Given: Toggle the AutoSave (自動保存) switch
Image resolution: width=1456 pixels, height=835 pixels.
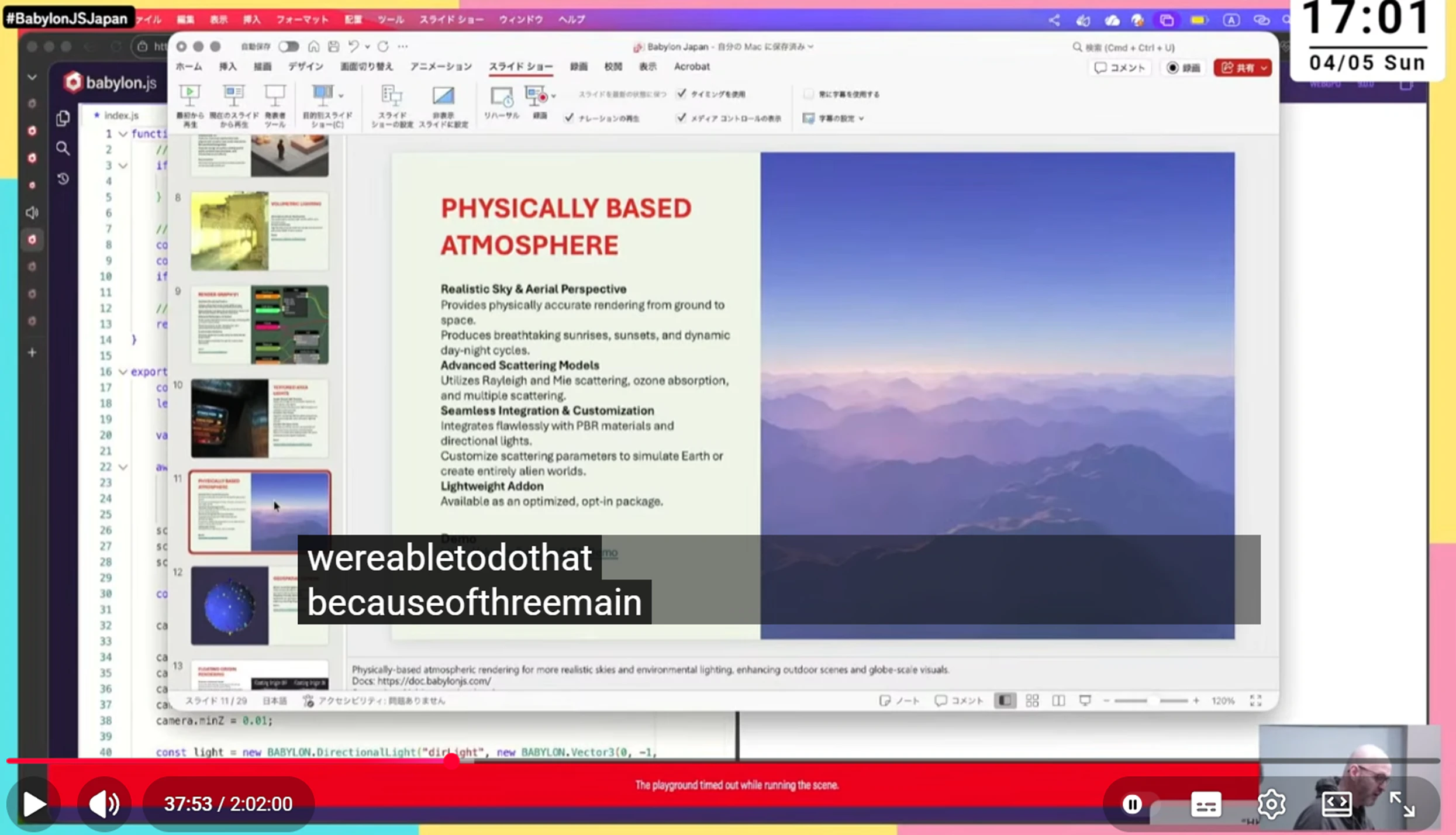Looking at the screenshot, I should 288,46.
